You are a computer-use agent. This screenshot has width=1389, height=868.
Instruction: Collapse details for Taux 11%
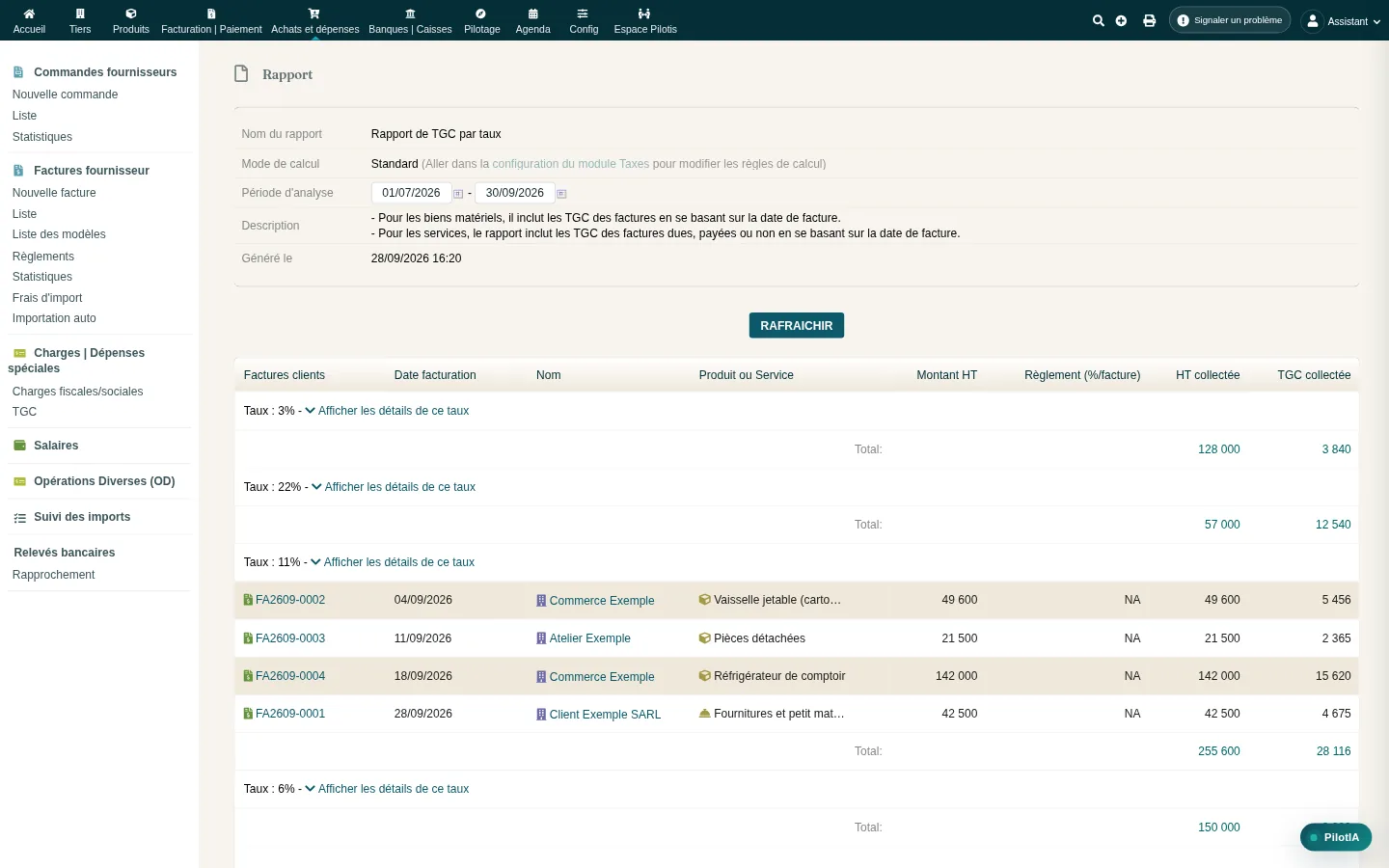pos(393,562)
